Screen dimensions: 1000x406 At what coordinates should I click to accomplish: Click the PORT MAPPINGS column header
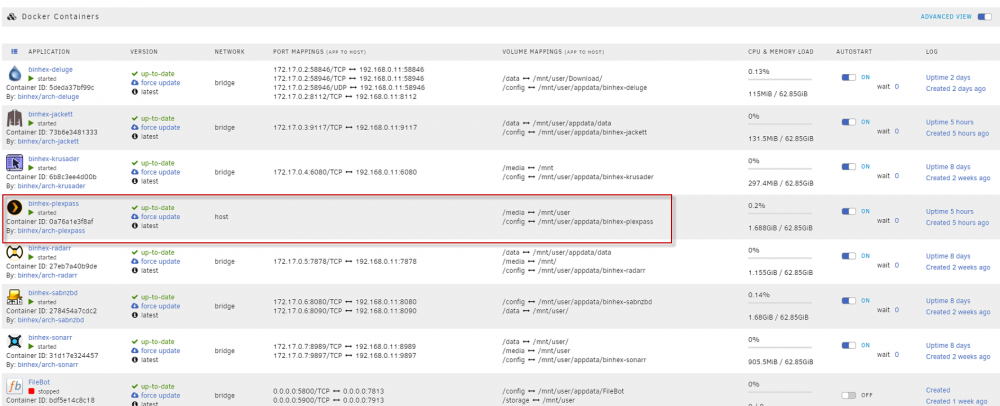[319, 52]
